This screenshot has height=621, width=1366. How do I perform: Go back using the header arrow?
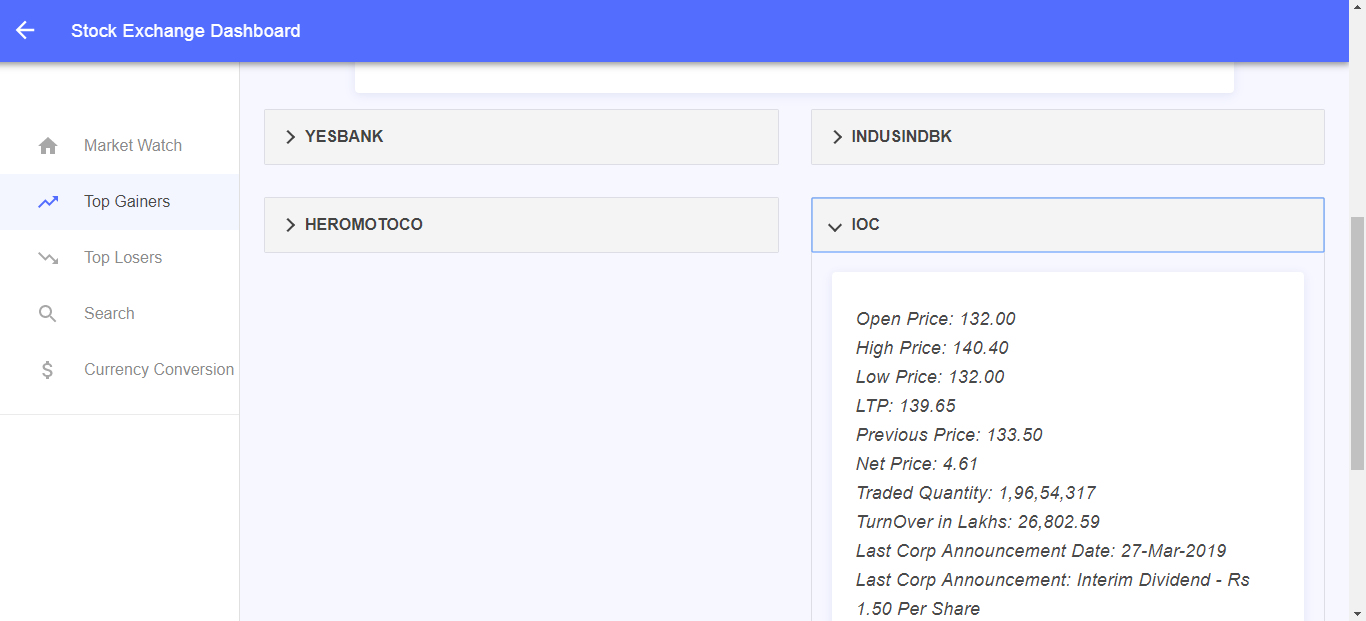tap(25, 31)
